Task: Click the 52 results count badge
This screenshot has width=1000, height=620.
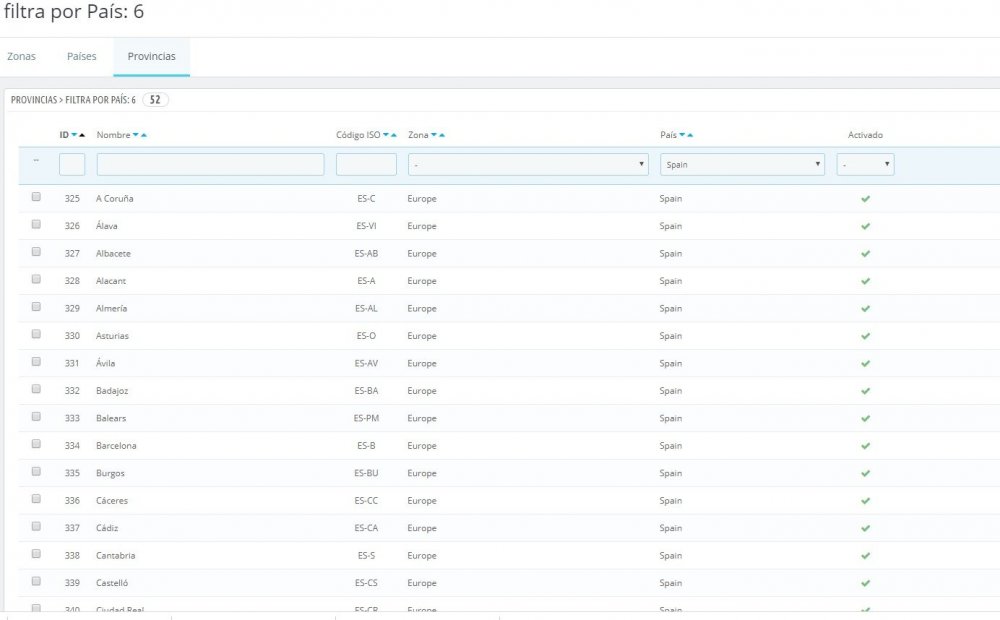Action: pyautogui.click(x=155, y=100)
